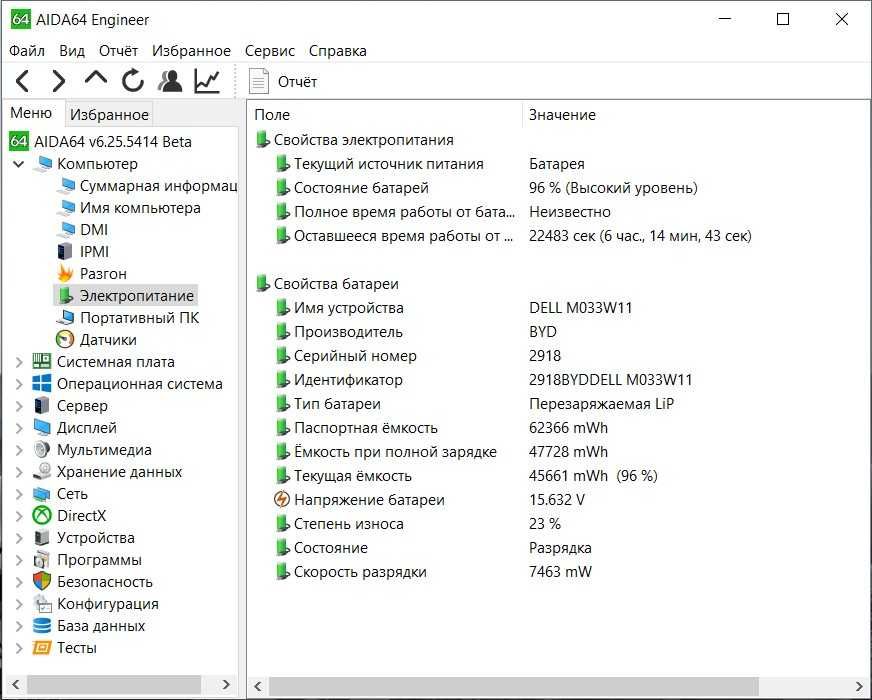Select the Паспортная ёмкость row
Screen dimensions: 872x700
[365, 428]
